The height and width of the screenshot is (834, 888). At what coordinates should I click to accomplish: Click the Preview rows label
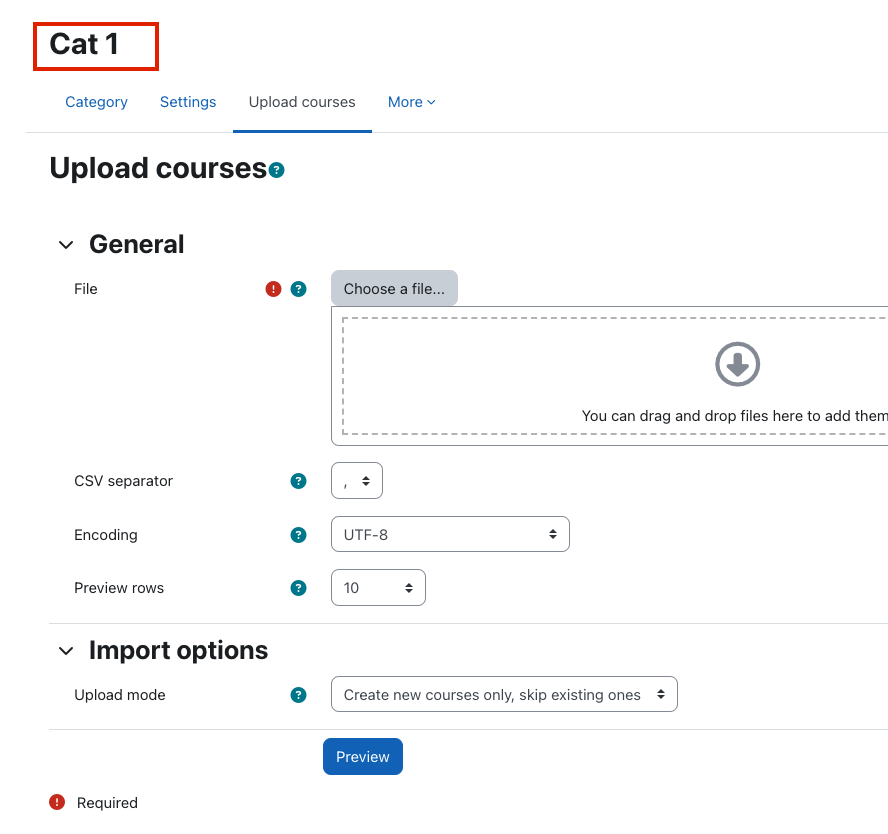click(119, 588)
